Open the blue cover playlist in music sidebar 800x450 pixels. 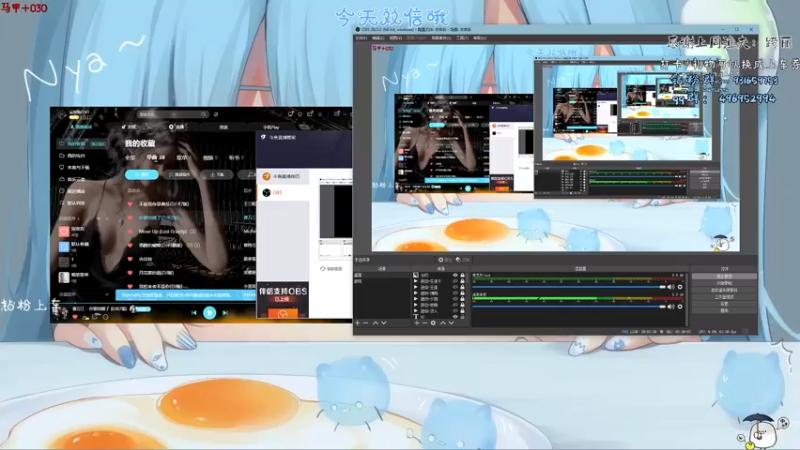point(64,247)
